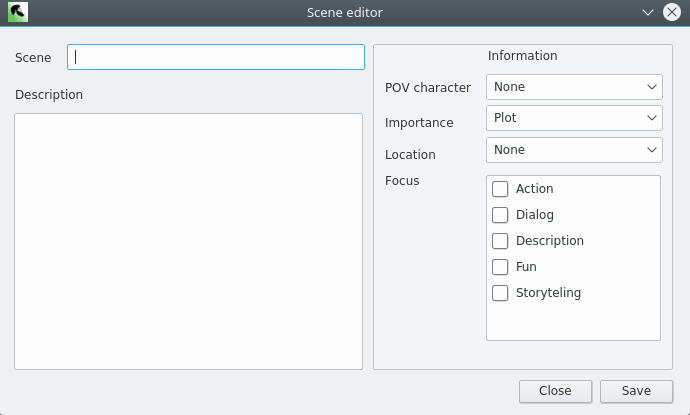Click inside the Description text area
This screenshot has height=415, width=690.
188,241
